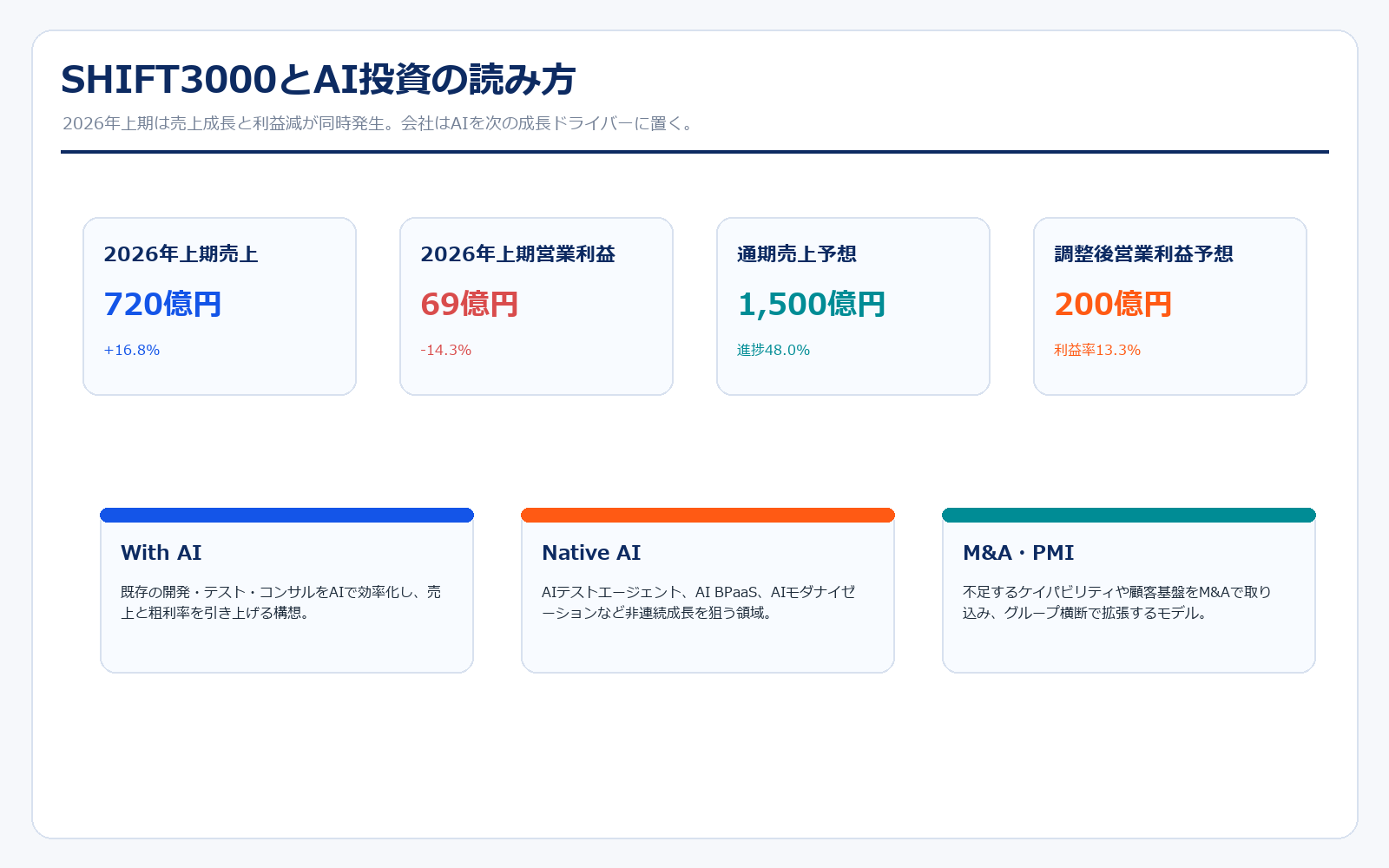Image resolution: width=1389 pixels, height=868 pixels.
Task: Select the 通期売上予想 card heading
Action: click(x=797, y=254)
